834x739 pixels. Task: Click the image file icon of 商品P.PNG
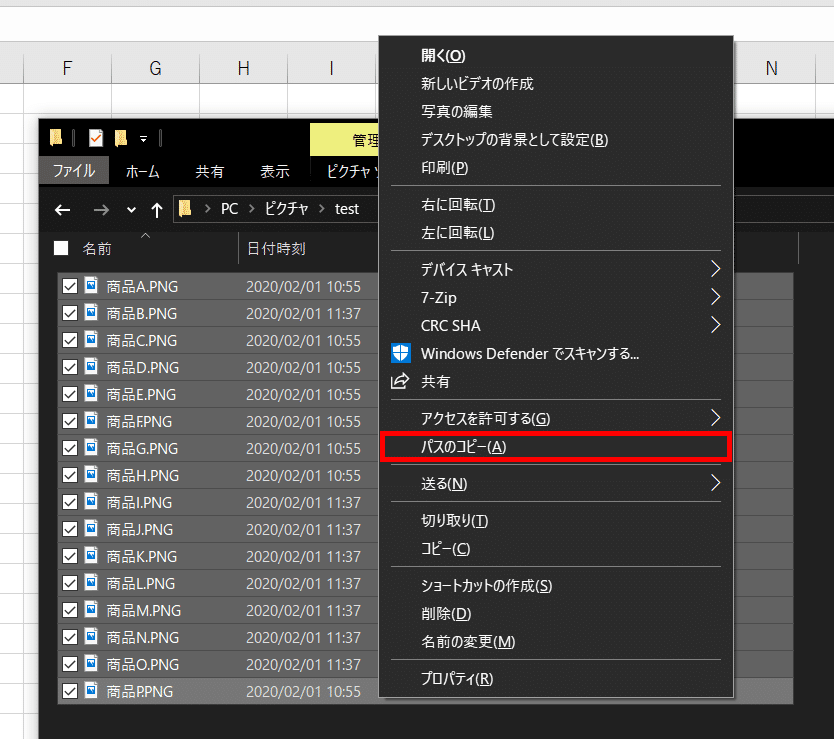(91, 691)
